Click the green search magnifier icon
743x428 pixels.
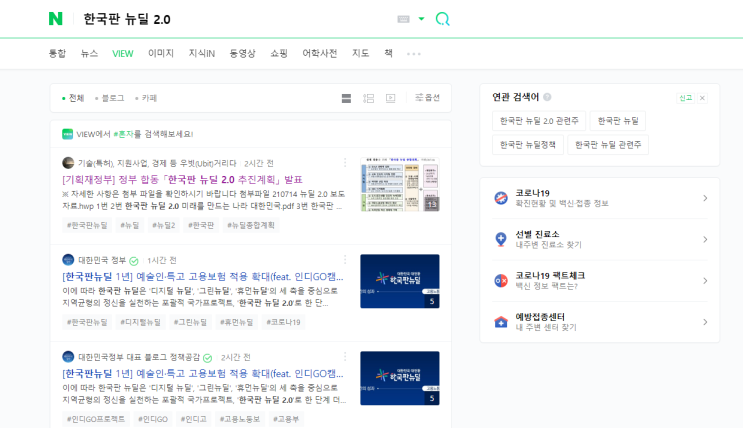[x=442, y=19]
